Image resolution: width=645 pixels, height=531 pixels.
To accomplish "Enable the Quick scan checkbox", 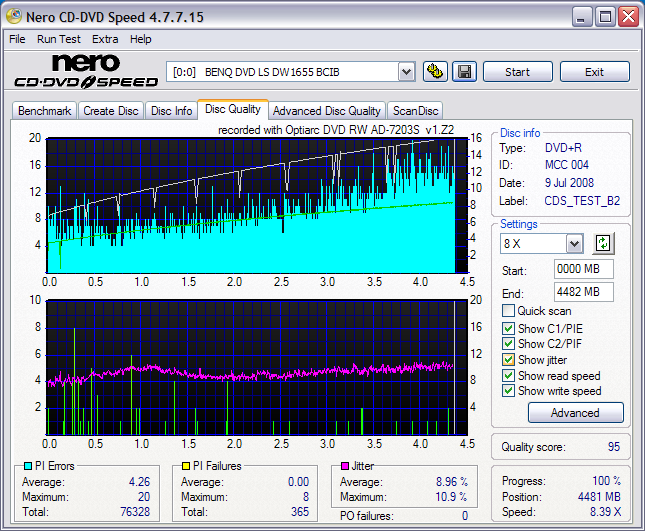I will (x=509, y=311).
